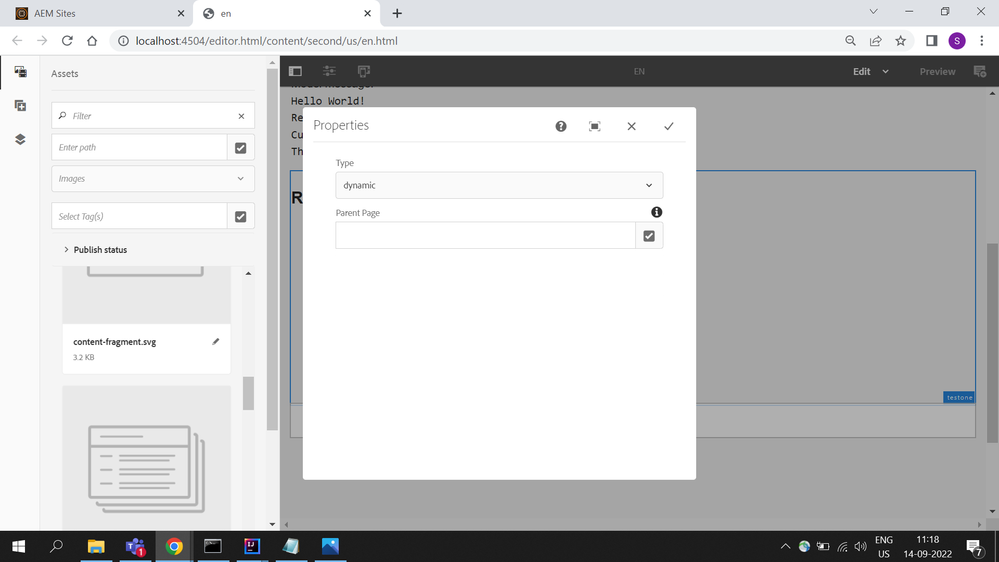Open the Content Tree layers icon

point(20,139)
